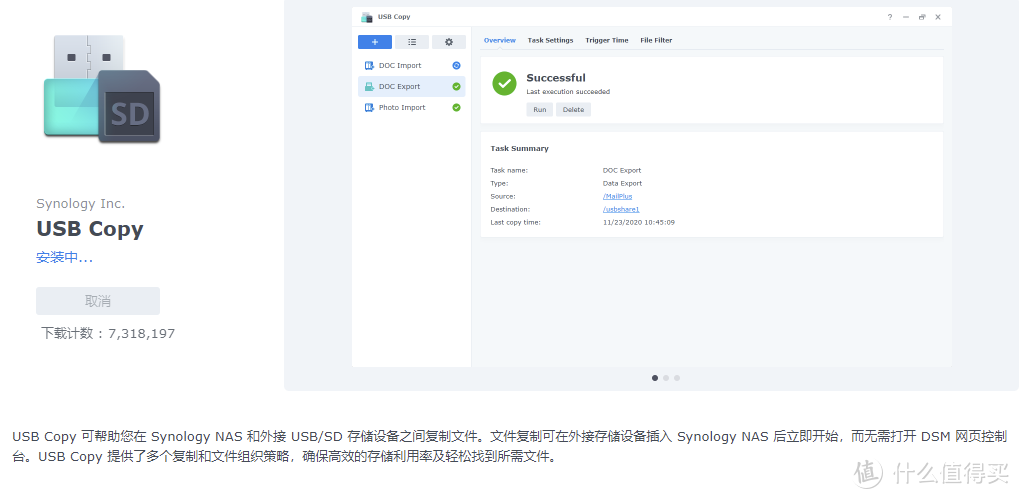Open the Task Settings tab
This screenshot has width=1020, height=499.
coord(550,41)
